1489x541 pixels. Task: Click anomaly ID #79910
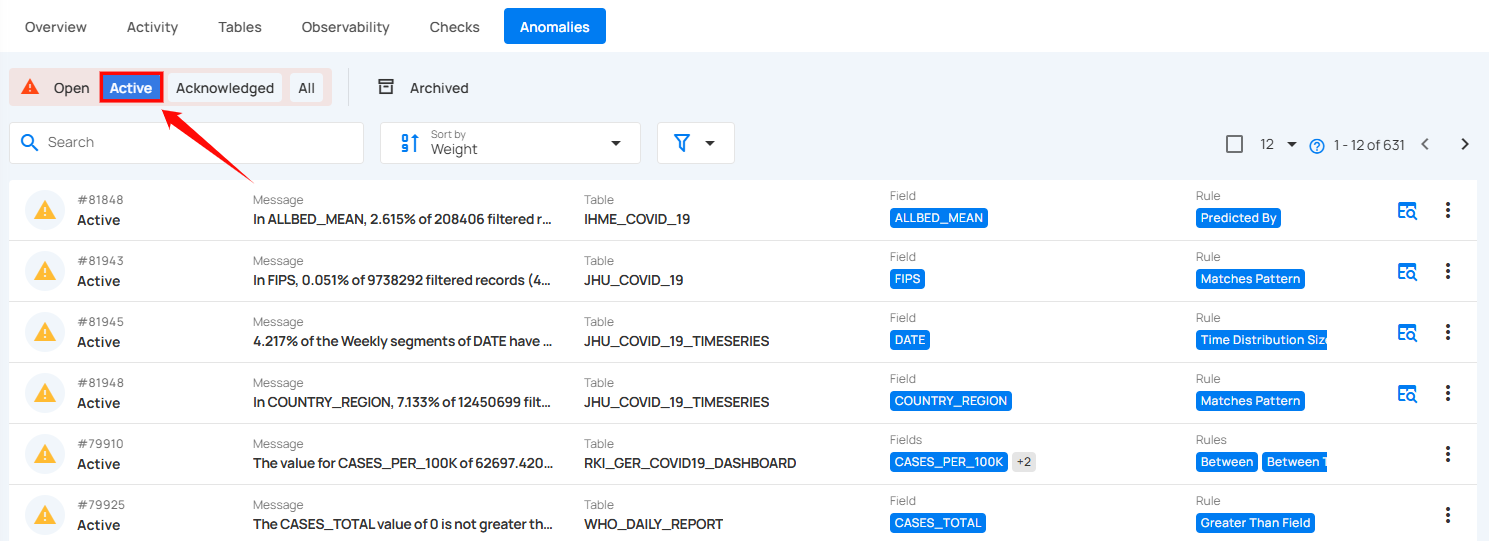pyautogui.click(x=100, y=444)
